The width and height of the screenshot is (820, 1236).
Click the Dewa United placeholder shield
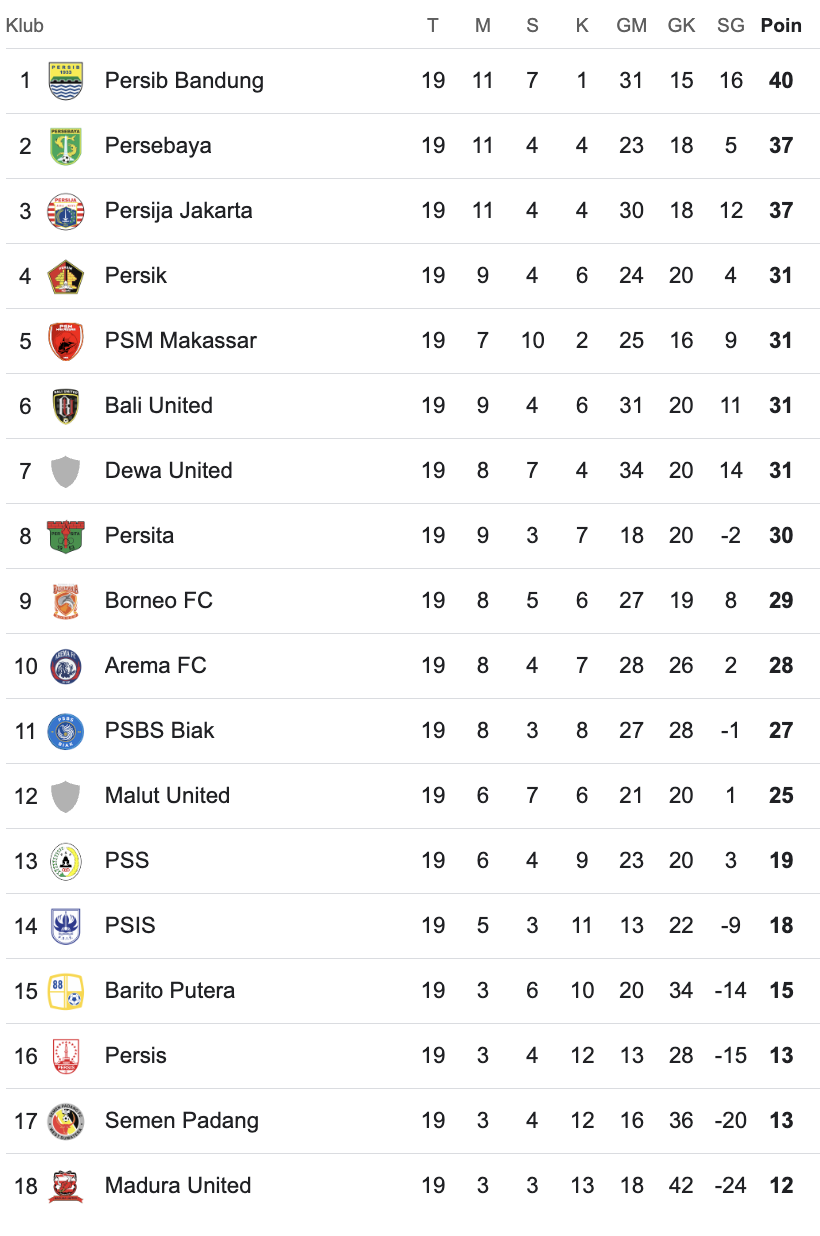coord(66,471)
